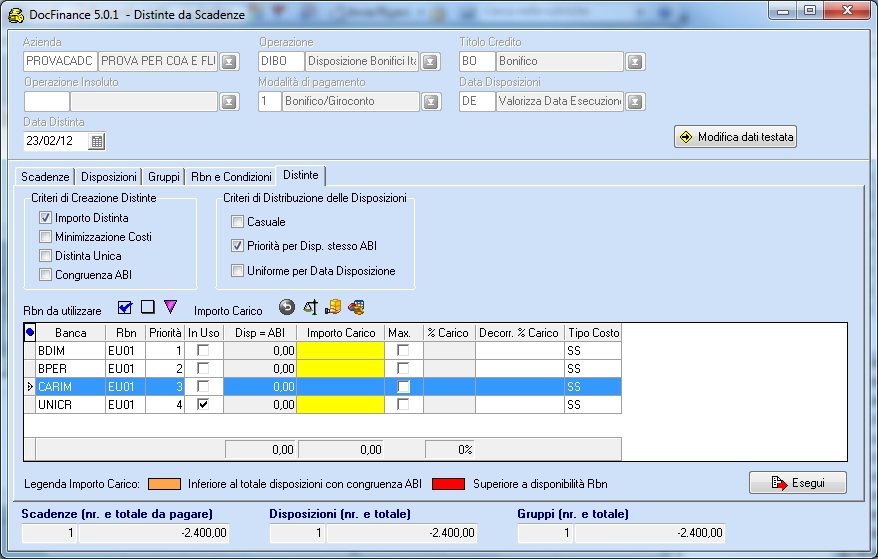
Task: Click the red legend color swatch
Action: (448, 484)
